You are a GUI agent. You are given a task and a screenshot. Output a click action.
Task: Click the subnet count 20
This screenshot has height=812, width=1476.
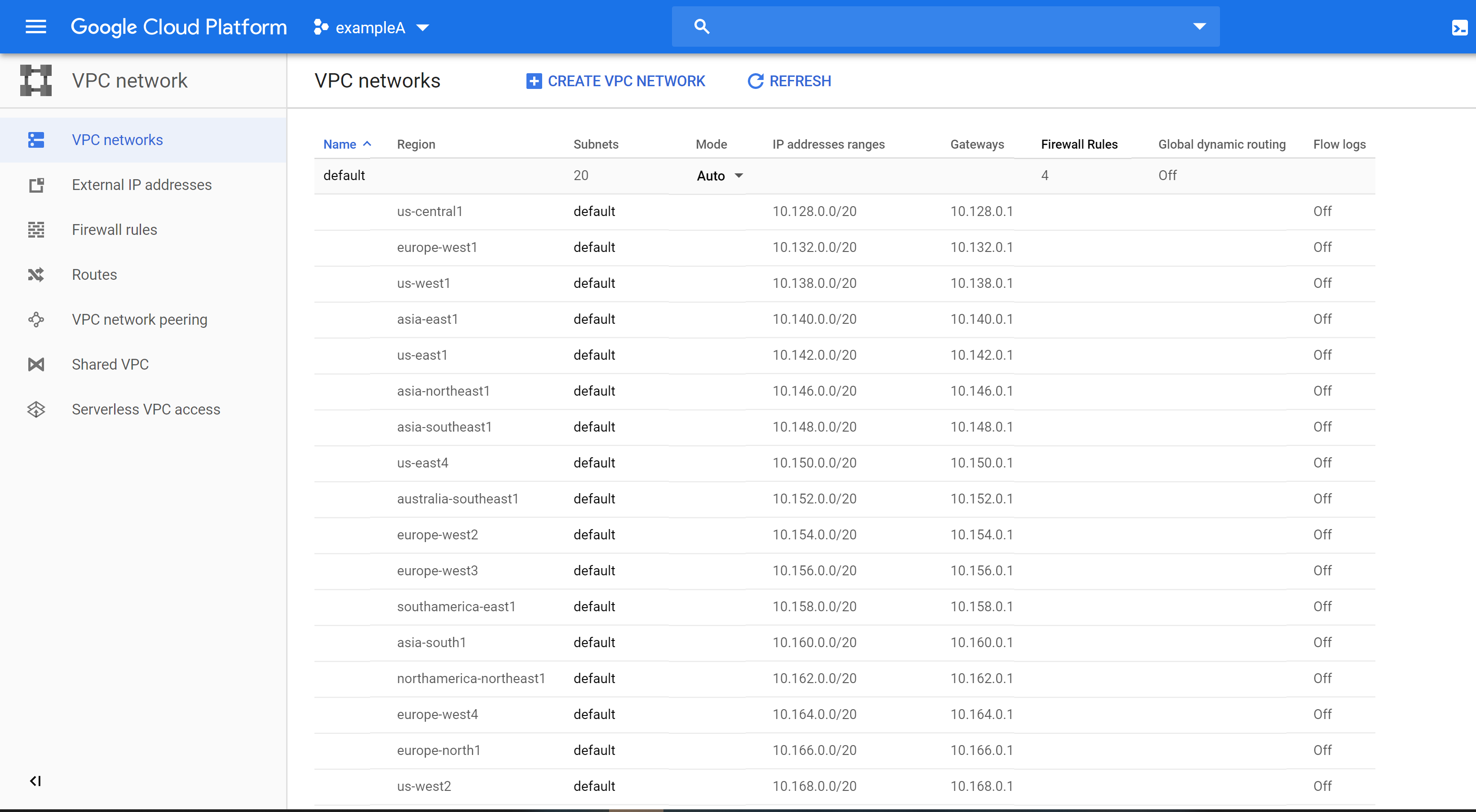click(x=580, y=175)
